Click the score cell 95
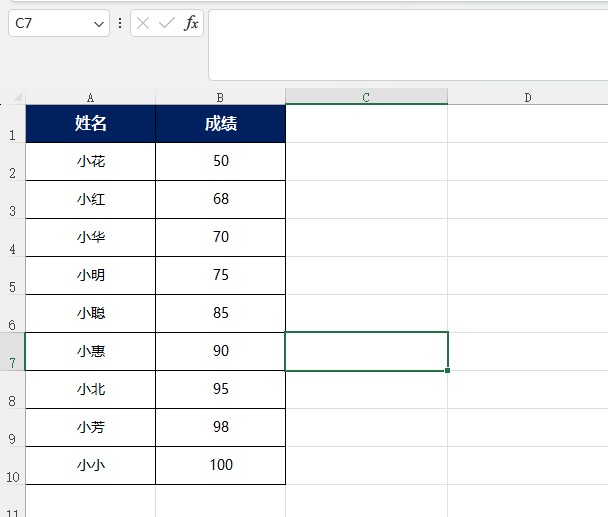 coord(220,389)
